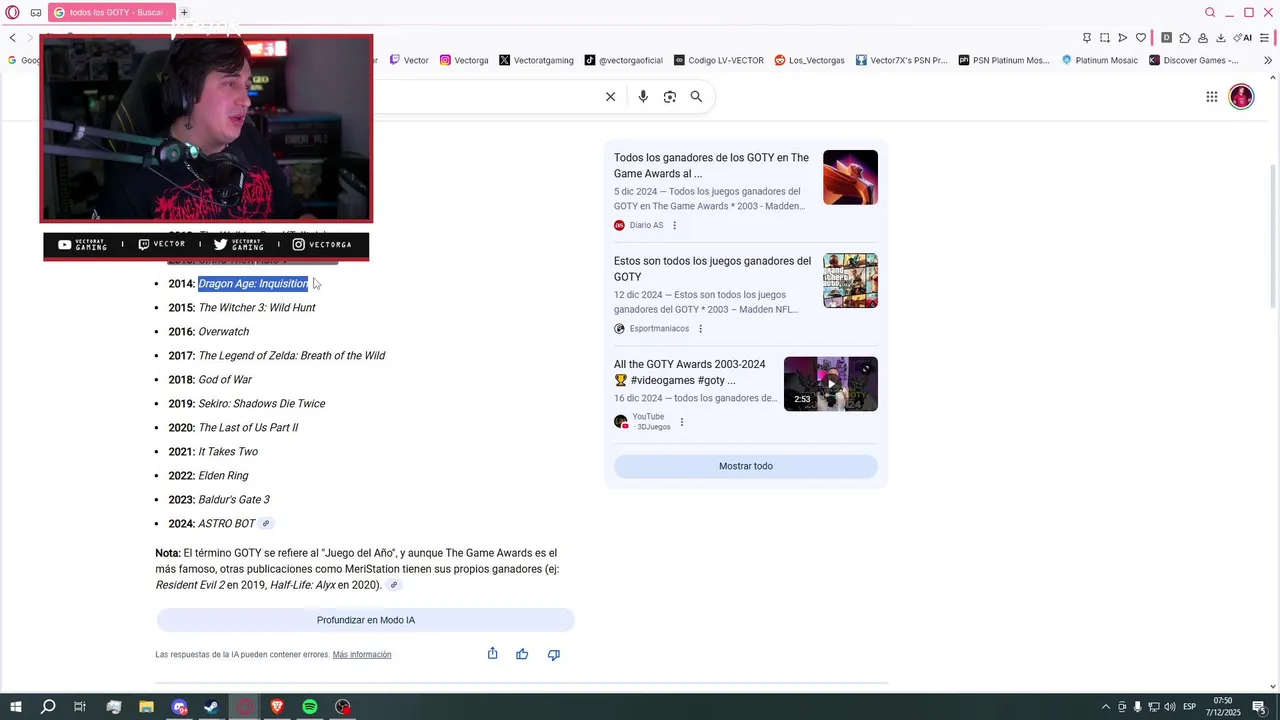
Task: Open the 'Más información' link
Action: 362,655
